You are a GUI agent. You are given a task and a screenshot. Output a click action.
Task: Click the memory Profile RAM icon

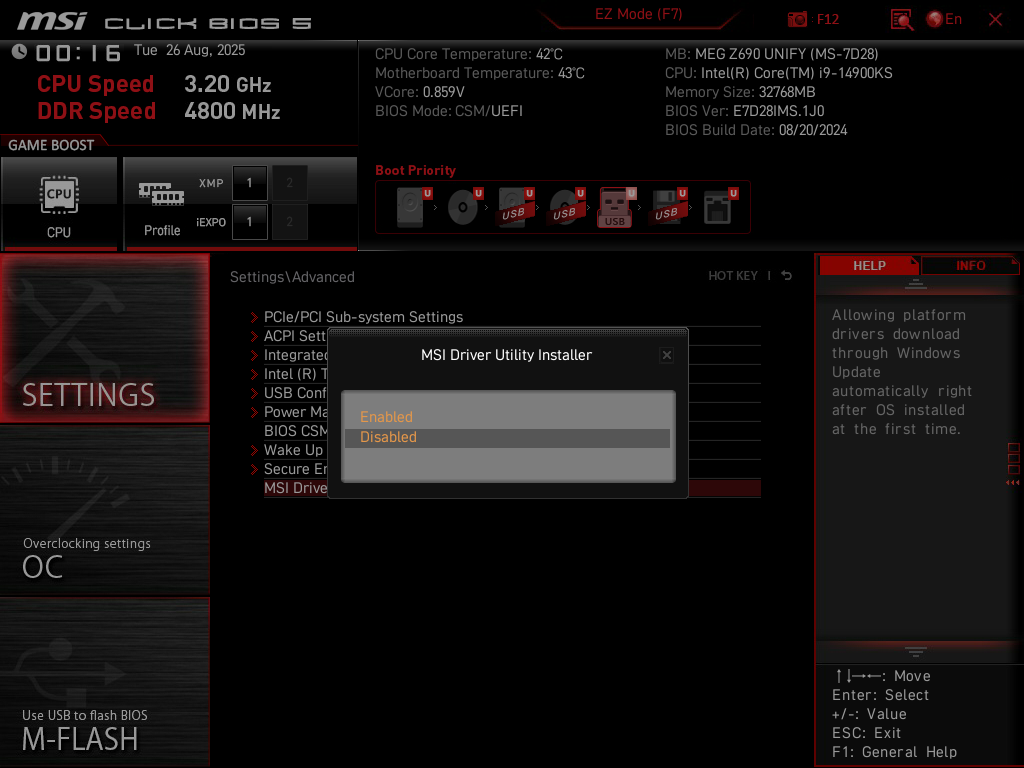pyautogui.click(x=161, y=194)
